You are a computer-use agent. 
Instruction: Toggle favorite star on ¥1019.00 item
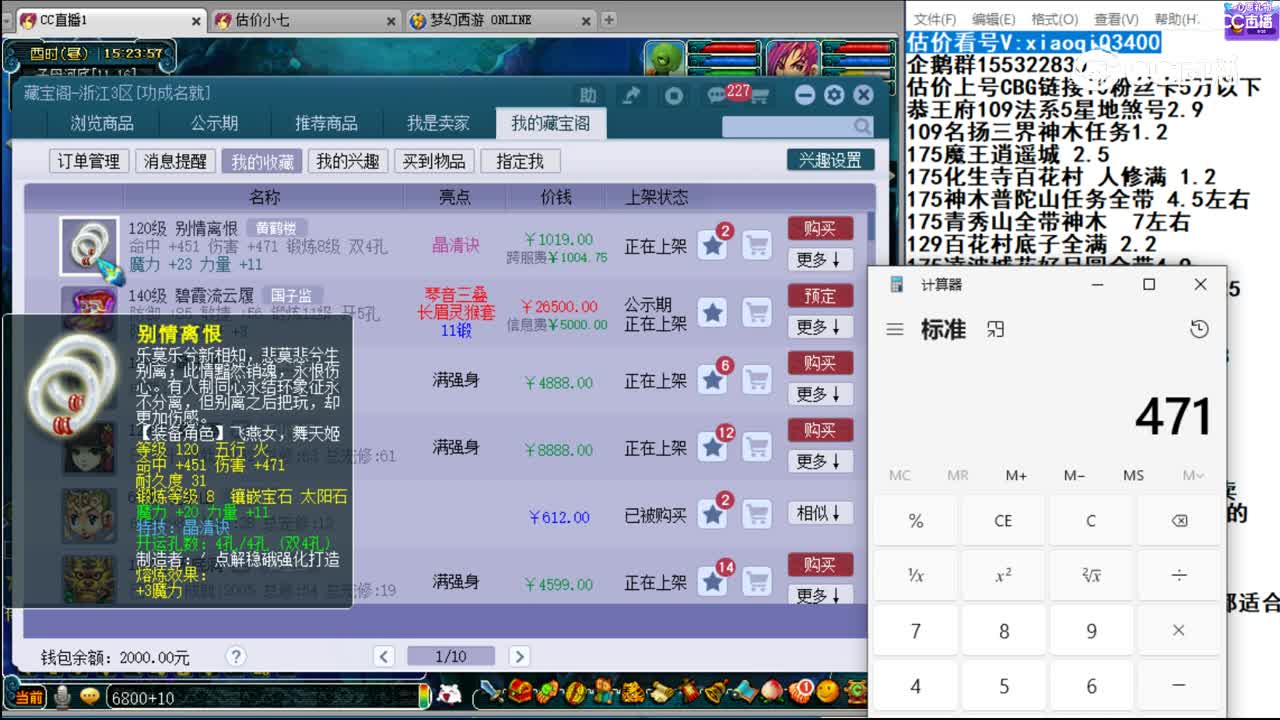point(712,245)
